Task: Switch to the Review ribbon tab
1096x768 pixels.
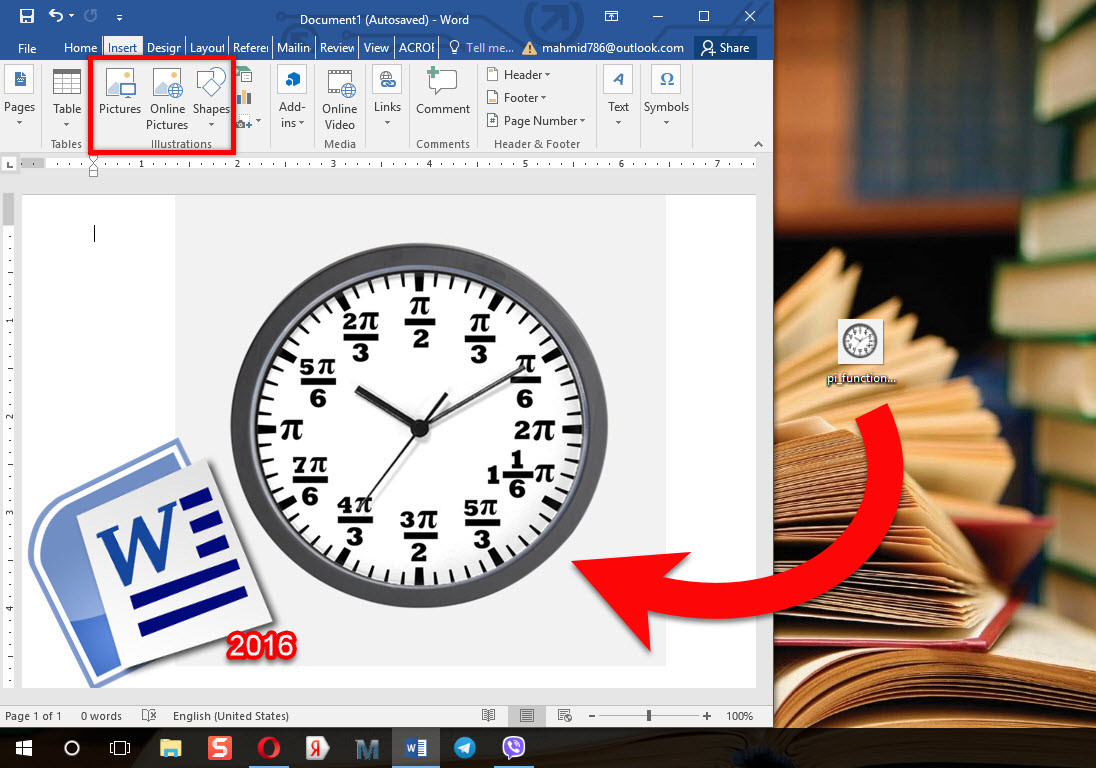Action: coord(337,47)
